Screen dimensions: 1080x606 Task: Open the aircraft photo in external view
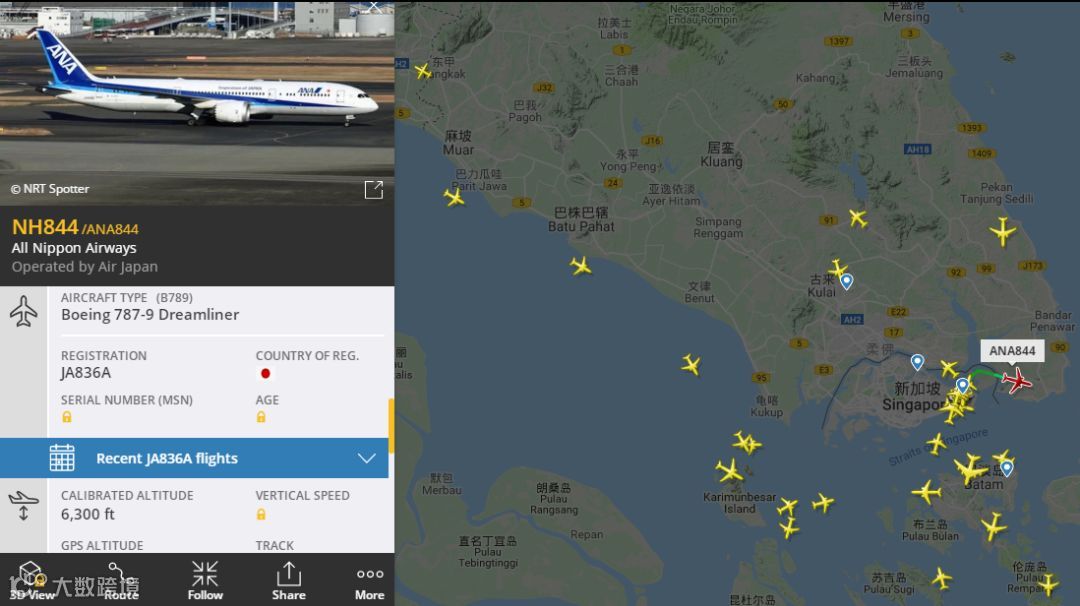tap(373, 189)
